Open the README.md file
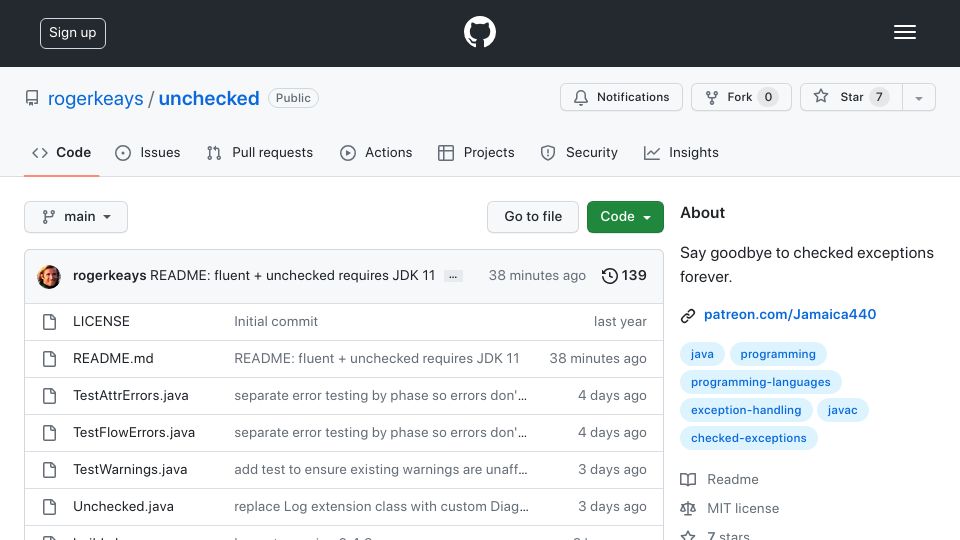The image size is (960, 540). 113,359
